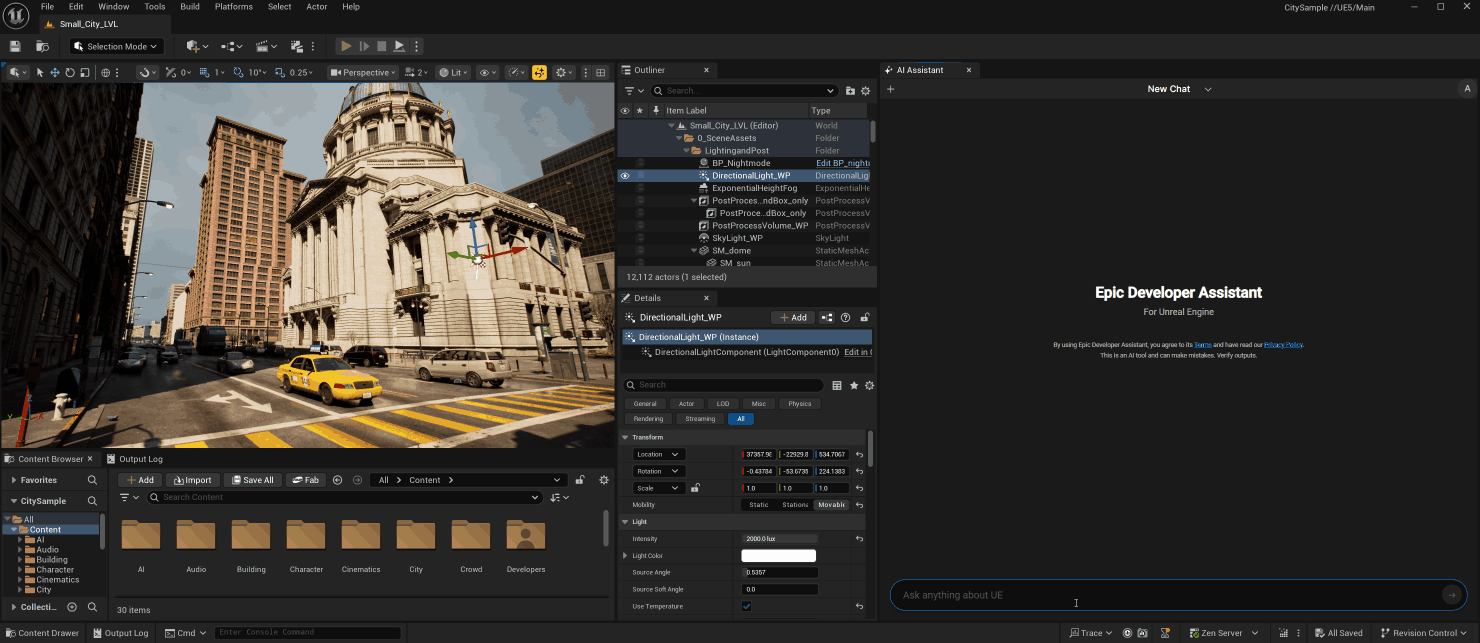The width and height of the screenshot is (1480, 643).
Task: Open the Build menu
Action: point(189,7)
